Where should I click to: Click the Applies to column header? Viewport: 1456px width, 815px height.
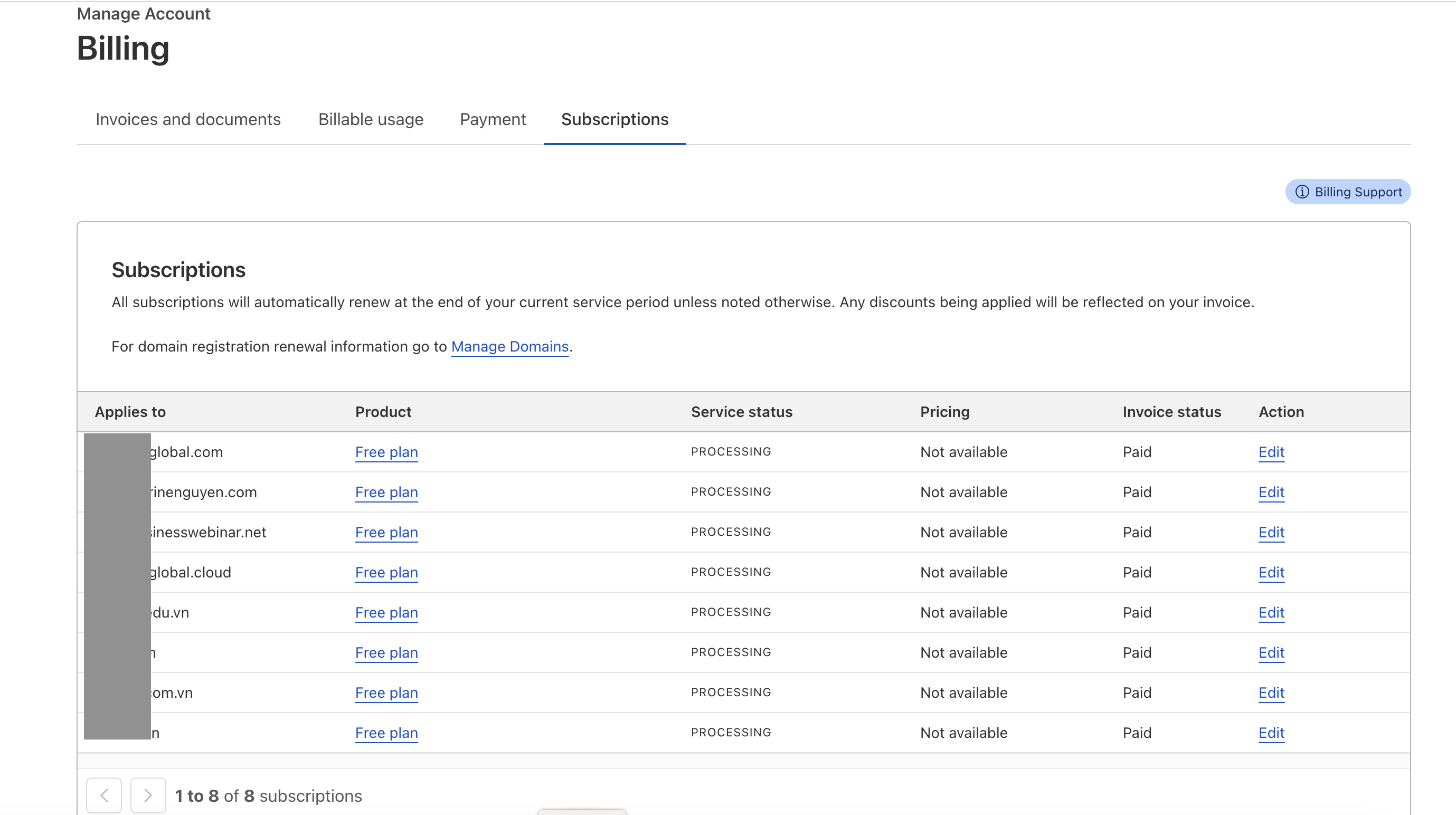[x=130, y=412]
